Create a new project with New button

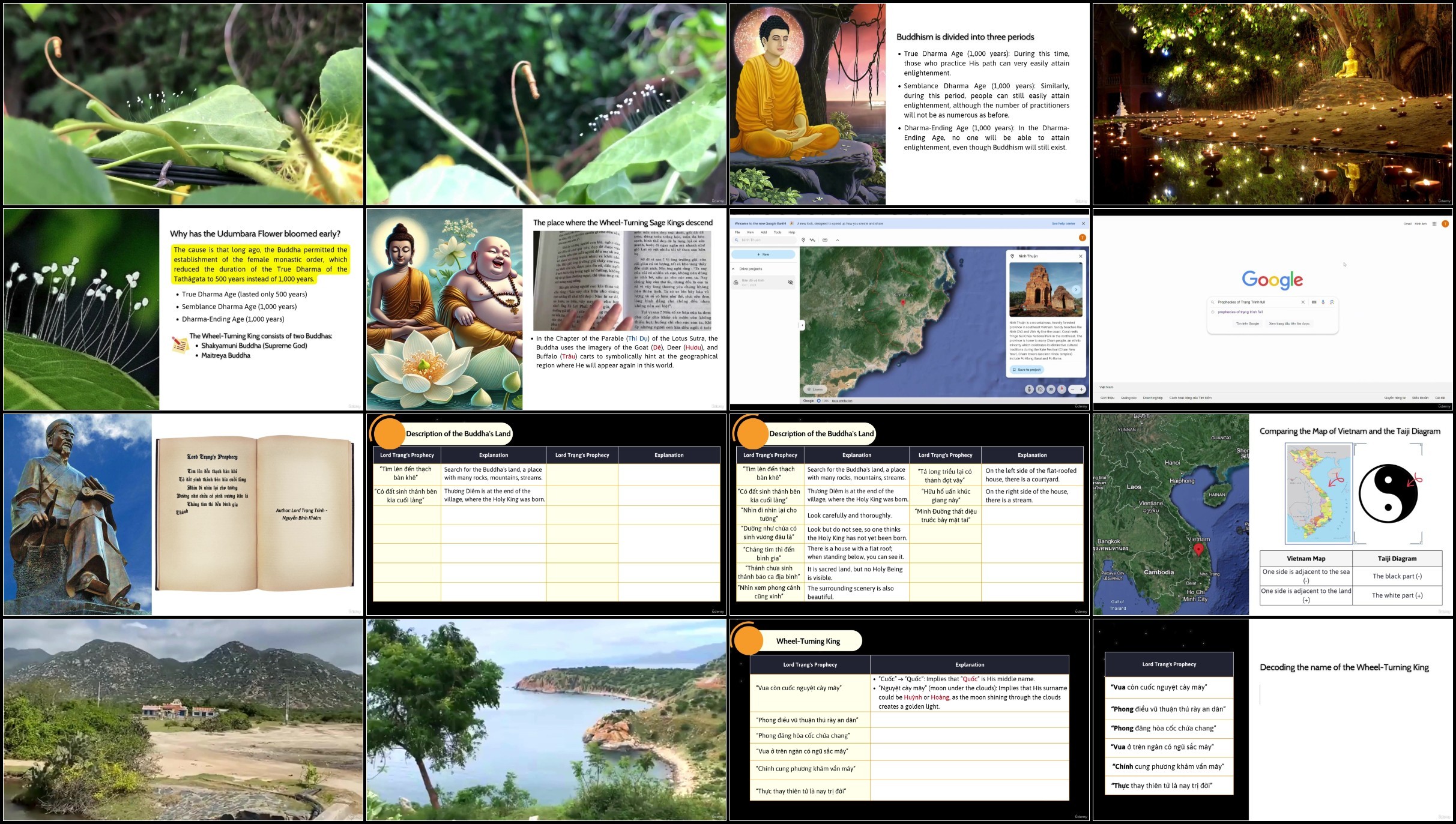(x=763, y=254)
